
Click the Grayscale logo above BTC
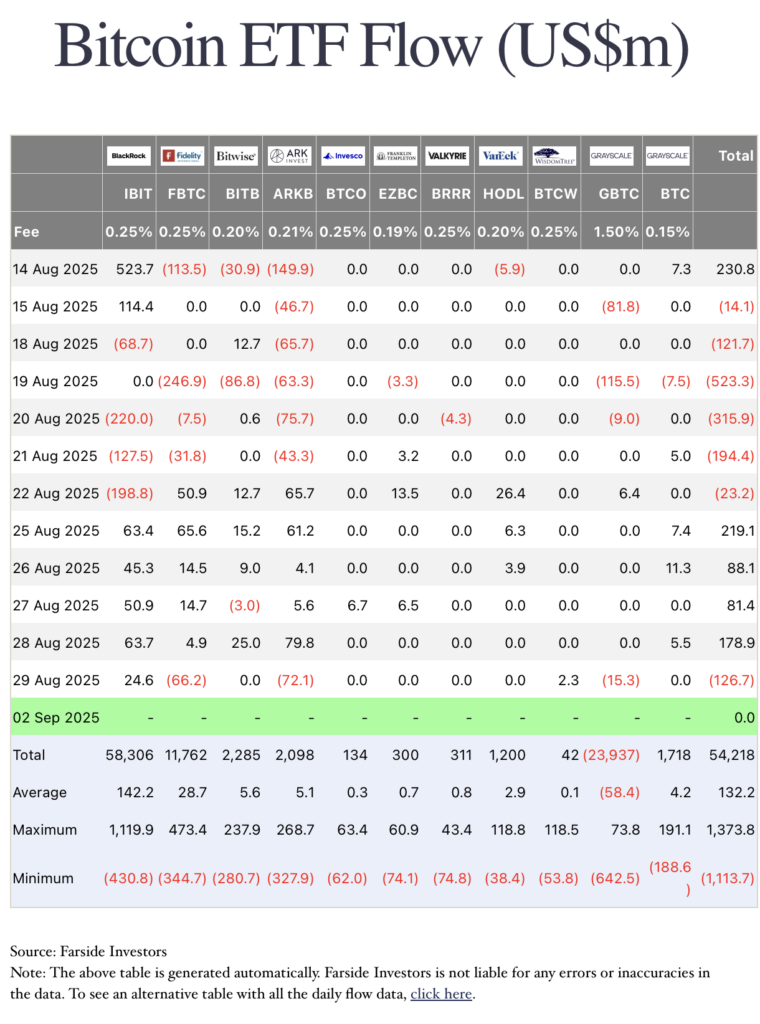[667, 155]
